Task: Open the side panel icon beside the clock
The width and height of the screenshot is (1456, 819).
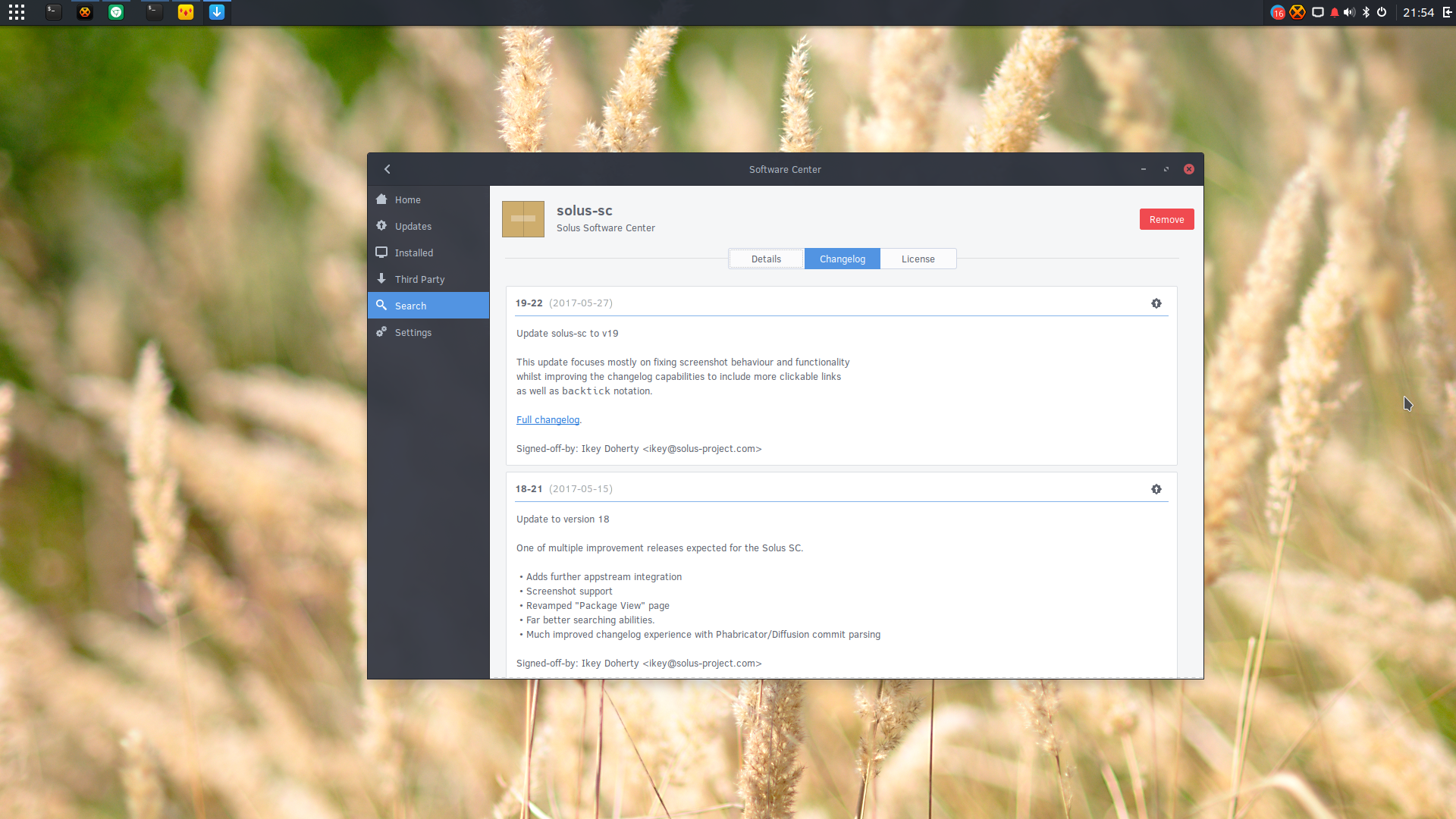Action: pos(1447,12)
